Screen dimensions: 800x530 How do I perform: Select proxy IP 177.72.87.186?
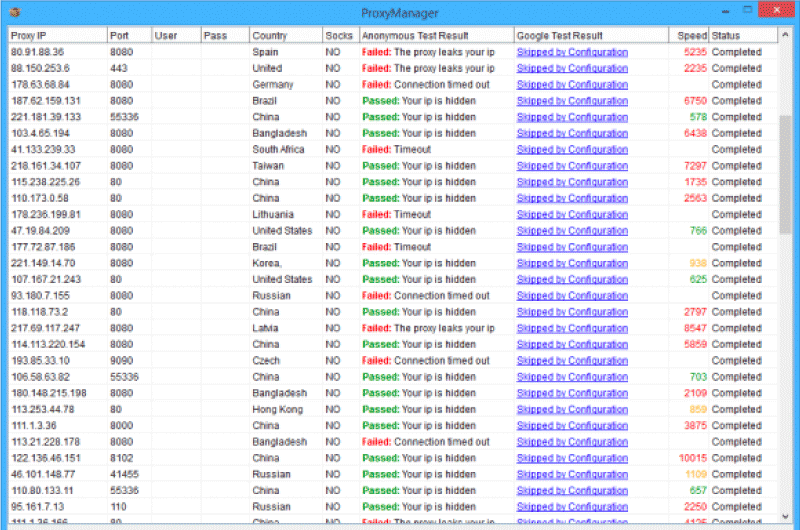(43, 247)
